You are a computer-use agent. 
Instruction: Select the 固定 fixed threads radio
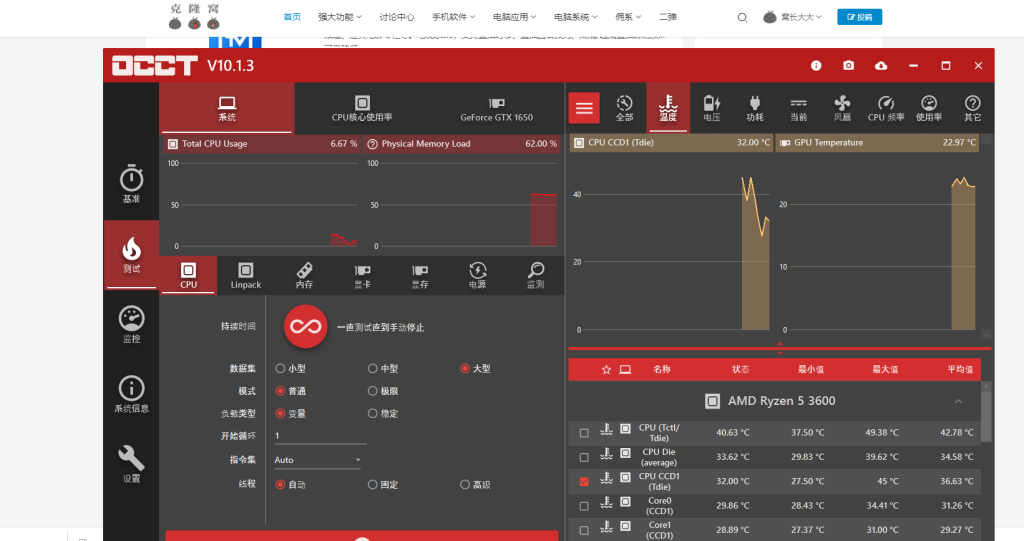point(372,484)
